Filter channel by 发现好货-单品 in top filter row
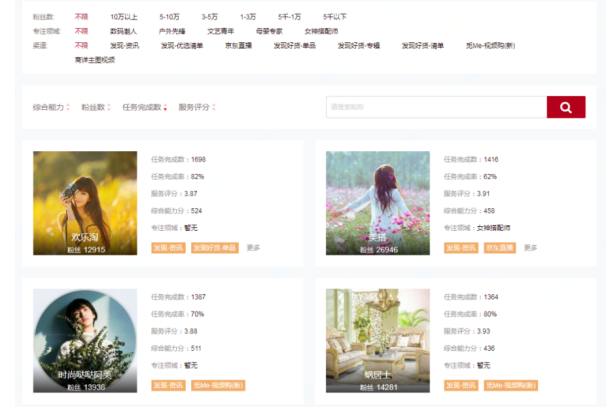The width and height of the screenshot is (613, 412). (x=294, y=46)
